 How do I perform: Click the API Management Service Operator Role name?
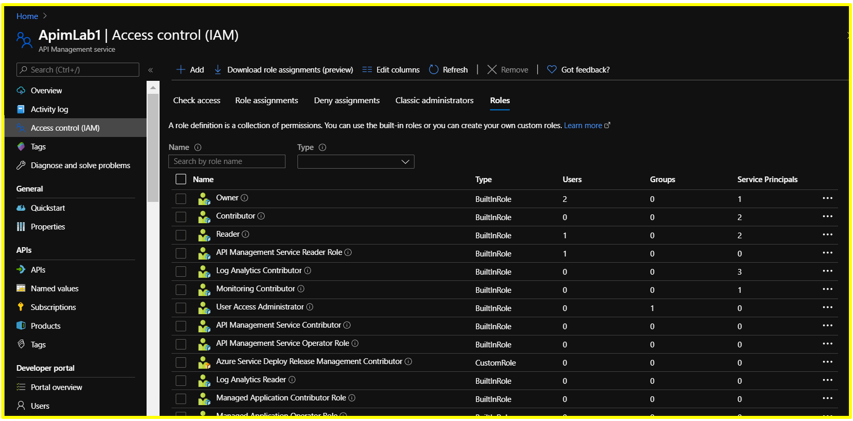[282, 343]
